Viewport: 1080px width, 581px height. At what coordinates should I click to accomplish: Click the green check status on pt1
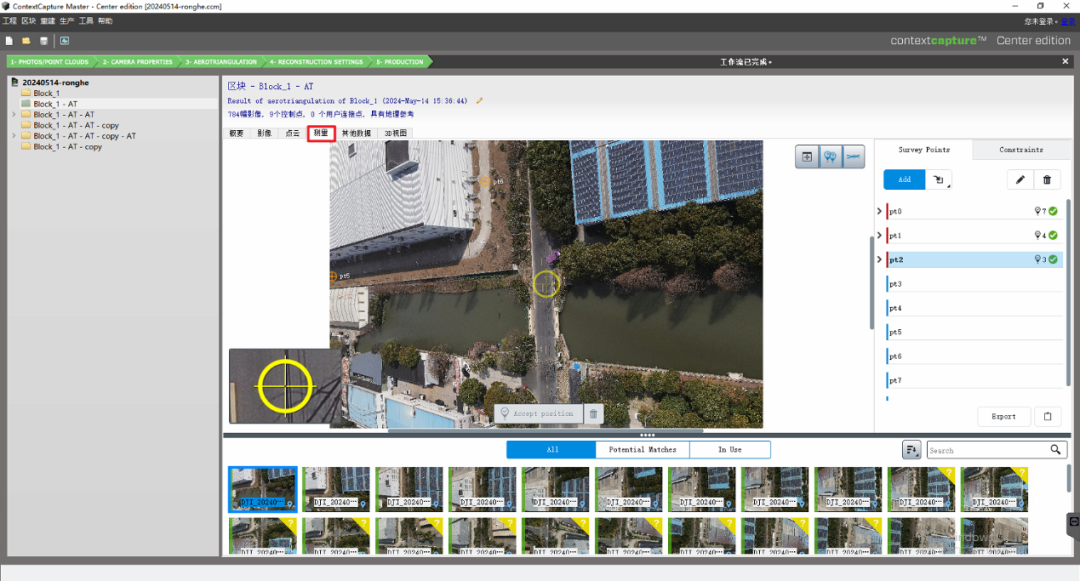point(1053,235)
